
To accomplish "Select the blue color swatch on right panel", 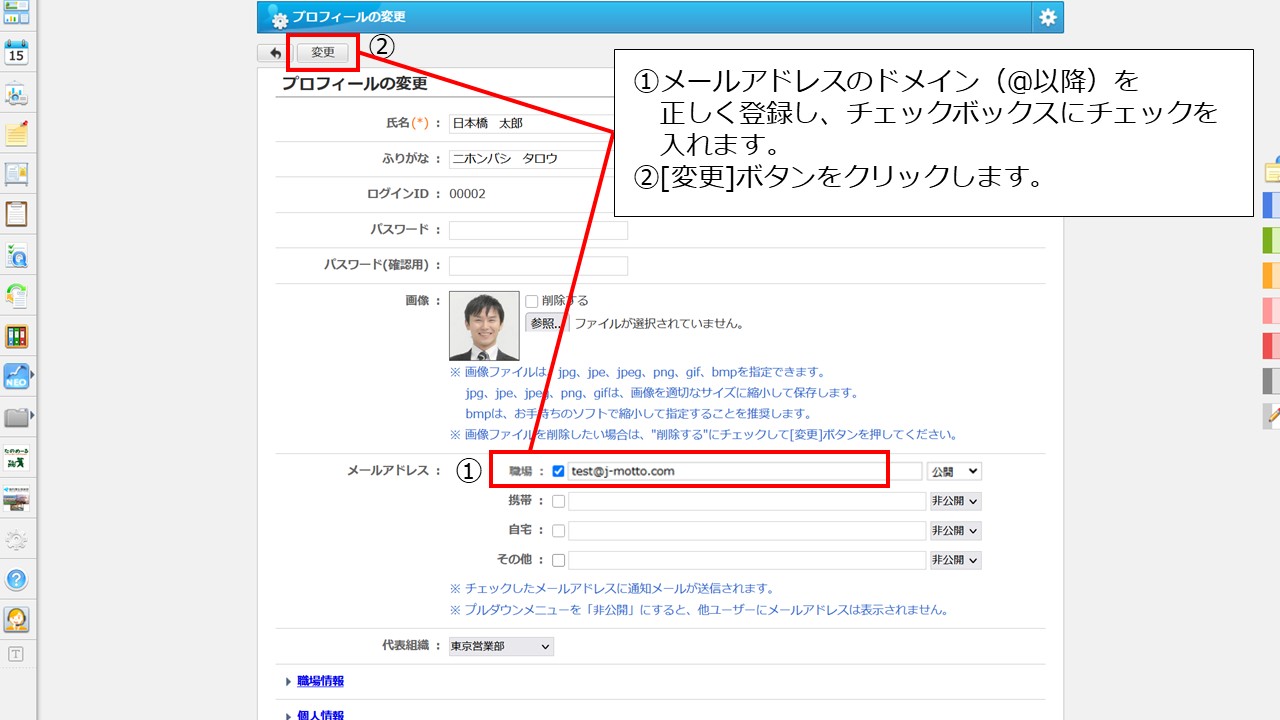I will (x=1271, y=206).
